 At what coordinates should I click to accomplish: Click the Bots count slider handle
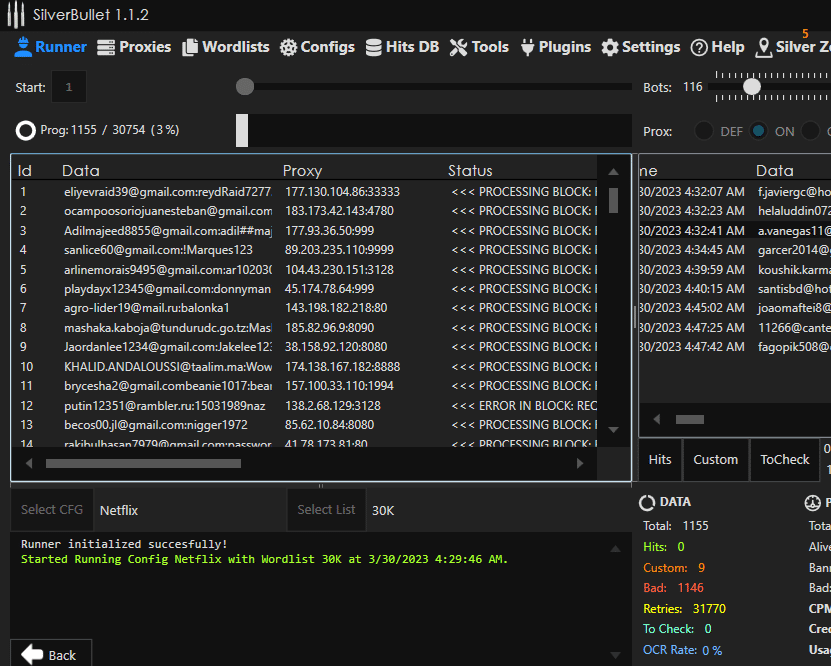coord(751,87)
